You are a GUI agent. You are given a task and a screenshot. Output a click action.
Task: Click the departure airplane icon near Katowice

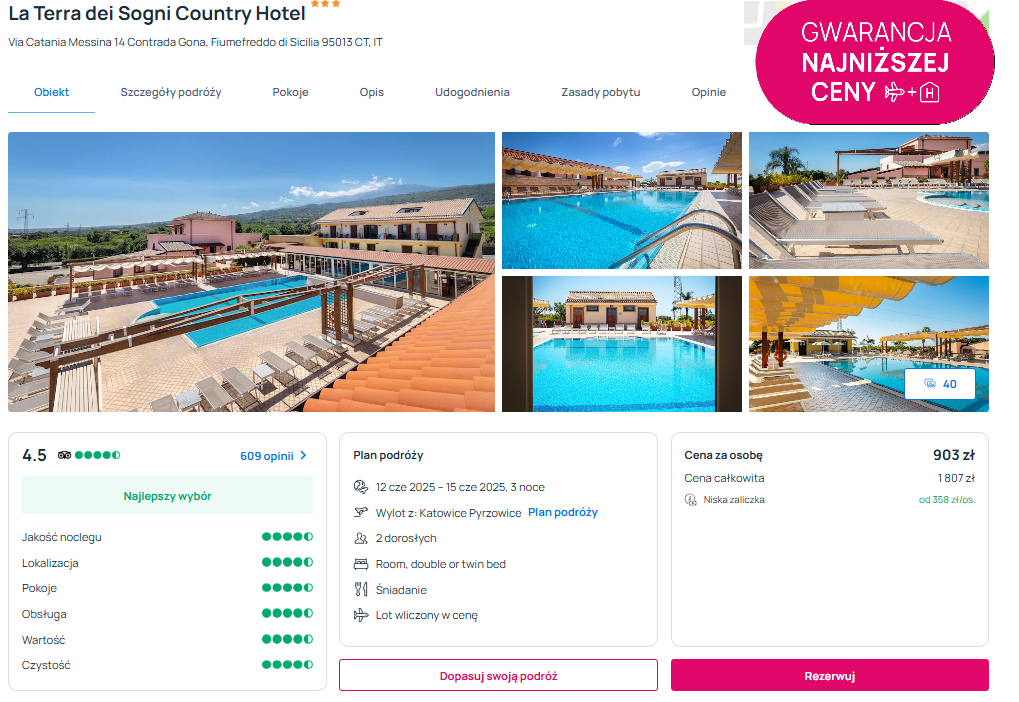point(361,513)
